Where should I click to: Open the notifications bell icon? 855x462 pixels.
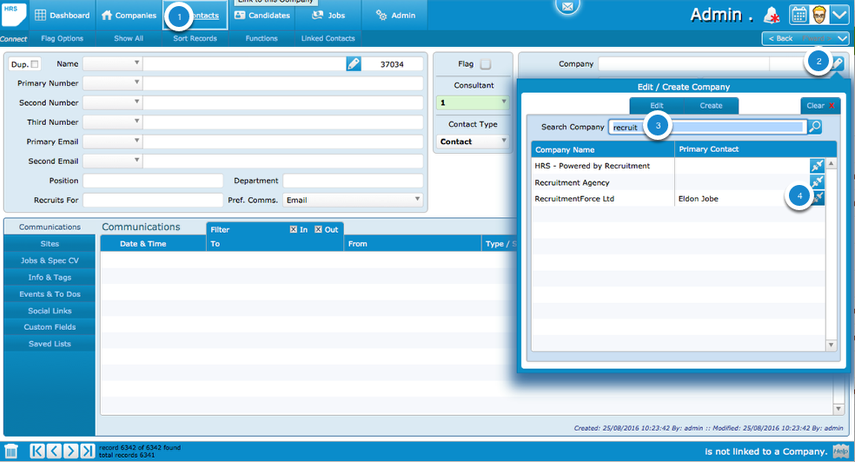tap(771, 15)
